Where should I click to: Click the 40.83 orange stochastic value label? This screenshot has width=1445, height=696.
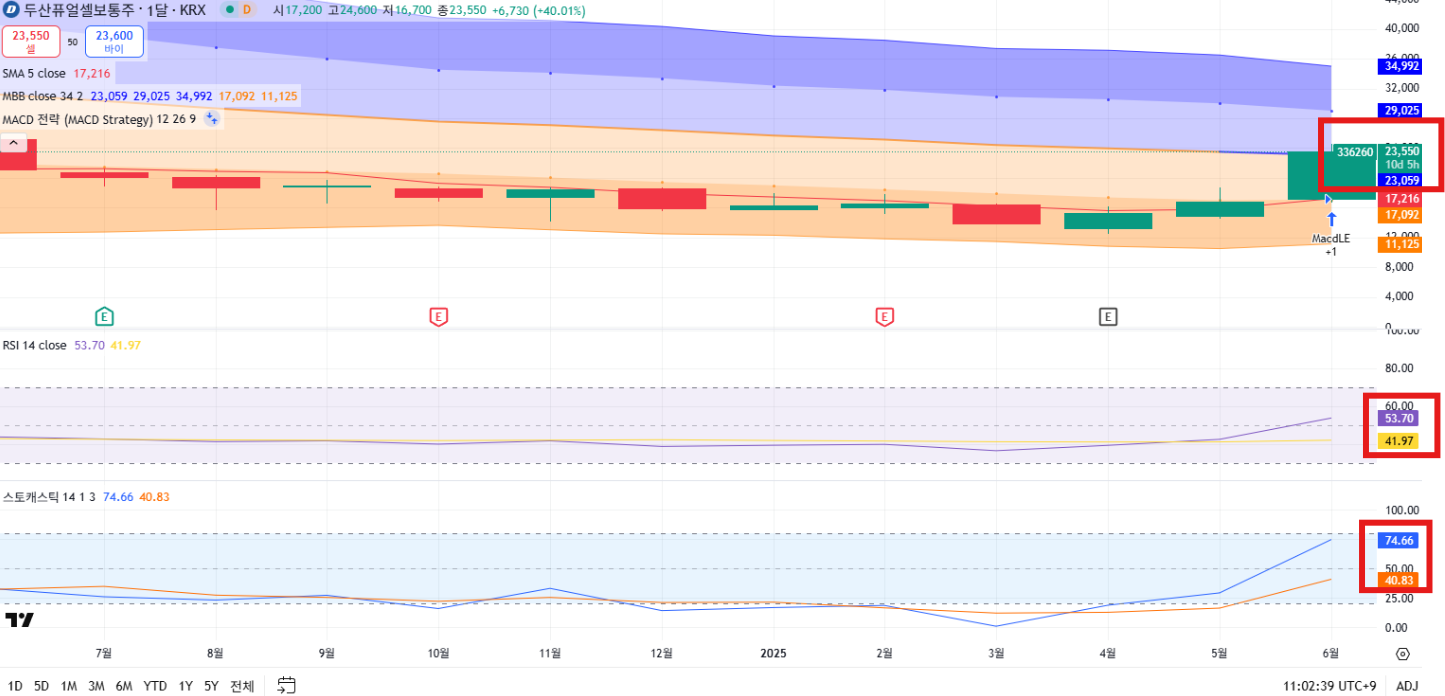click(x=1398, y=580)
